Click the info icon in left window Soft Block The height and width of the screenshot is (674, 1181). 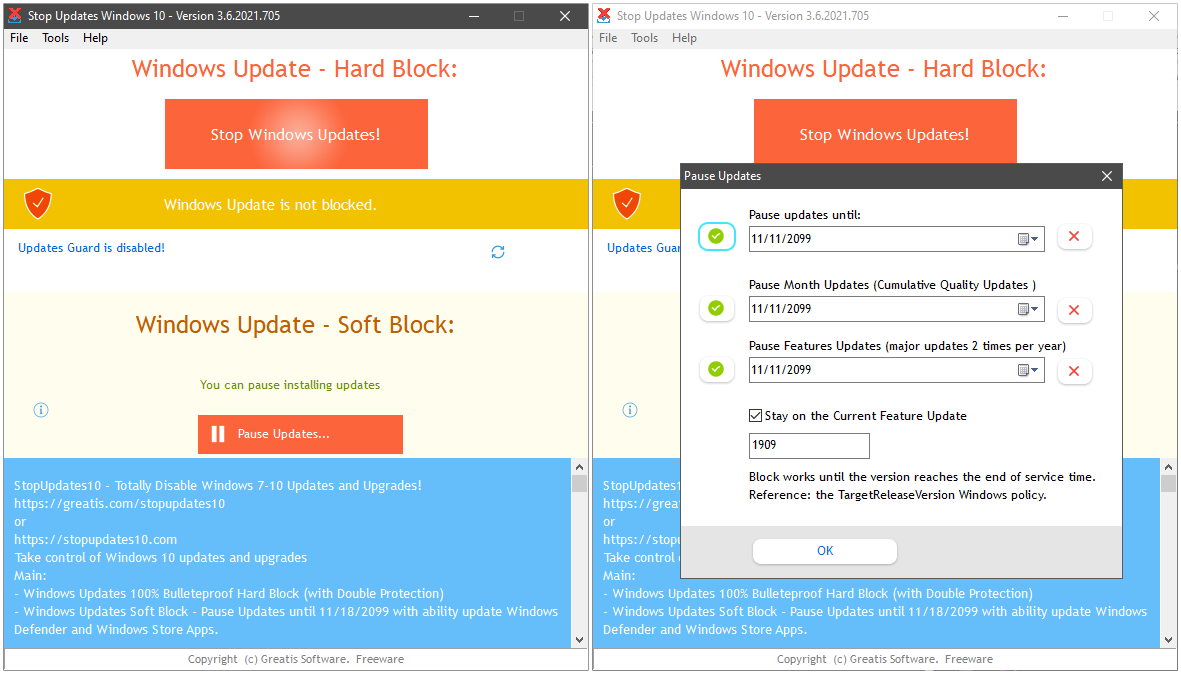41,410
